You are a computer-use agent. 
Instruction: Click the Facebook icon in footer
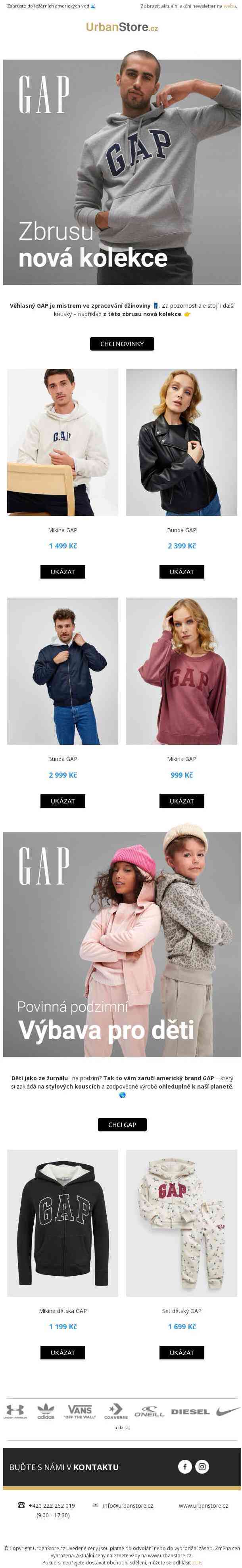185,1466
